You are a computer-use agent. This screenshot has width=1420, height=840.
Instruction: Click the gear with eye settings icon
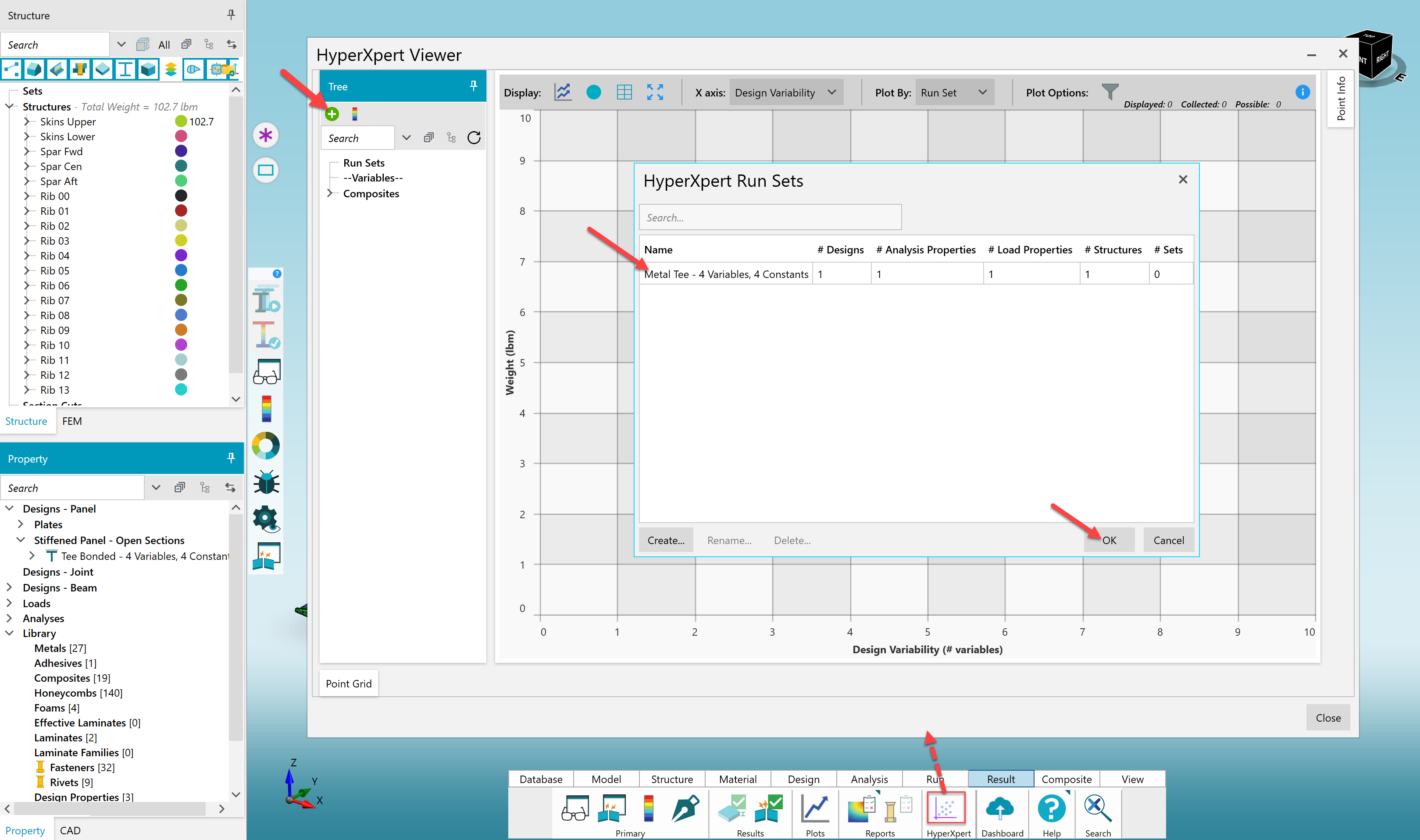pos(266,519)
